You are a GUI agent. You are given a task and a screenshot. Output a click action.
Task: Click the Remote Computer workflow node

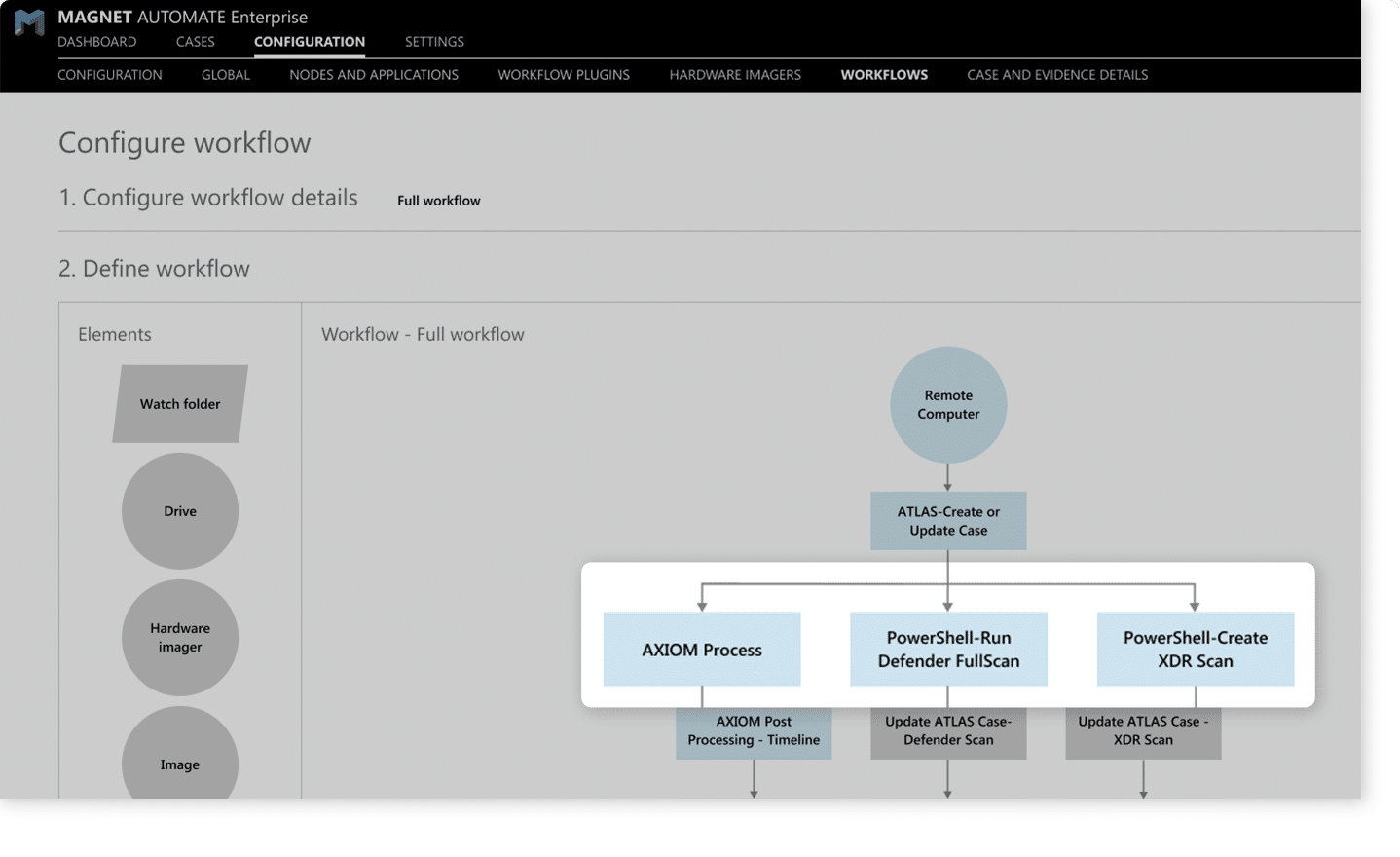click(948, 405)
